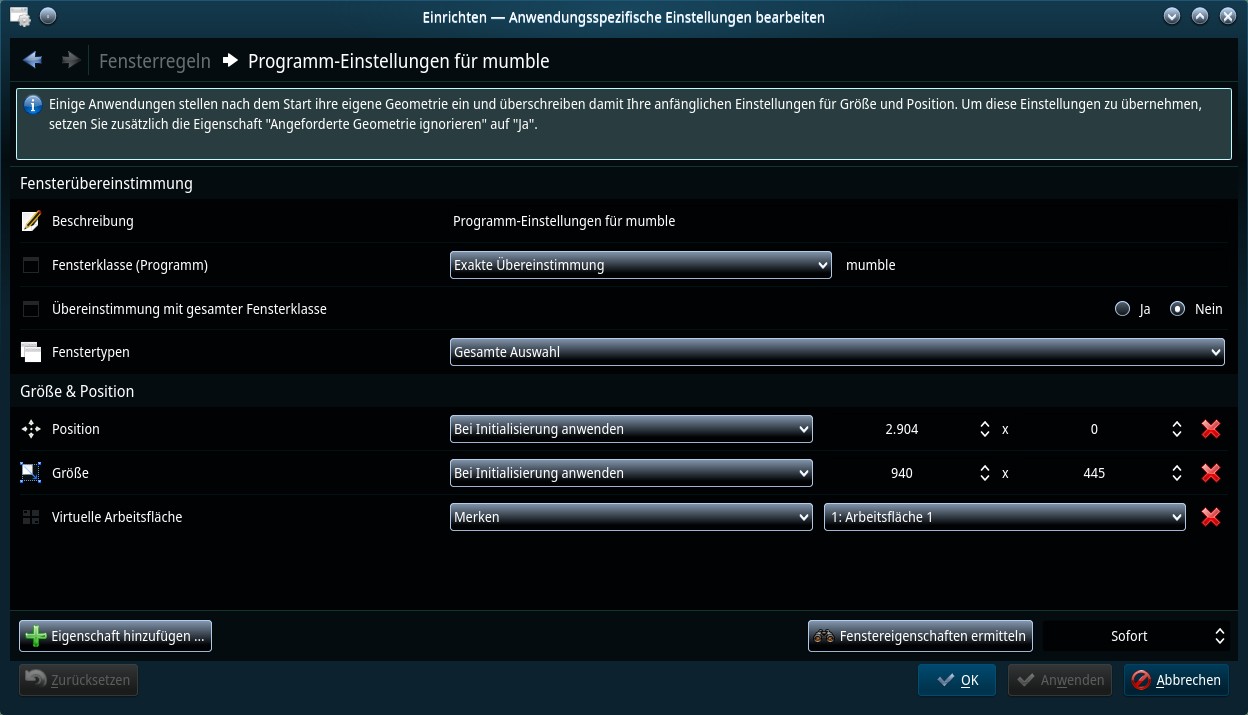The image size is (1248, 715).
Task: Click the info icon in the hint banner
Action: (33, 105)
